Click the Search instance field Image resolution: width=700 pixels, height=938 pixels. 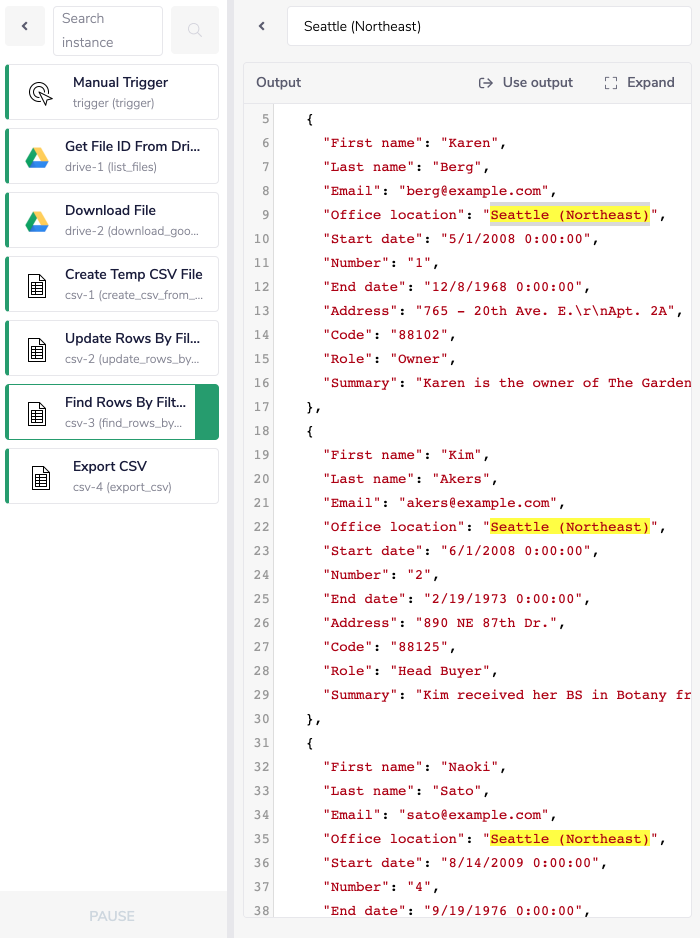107,30
